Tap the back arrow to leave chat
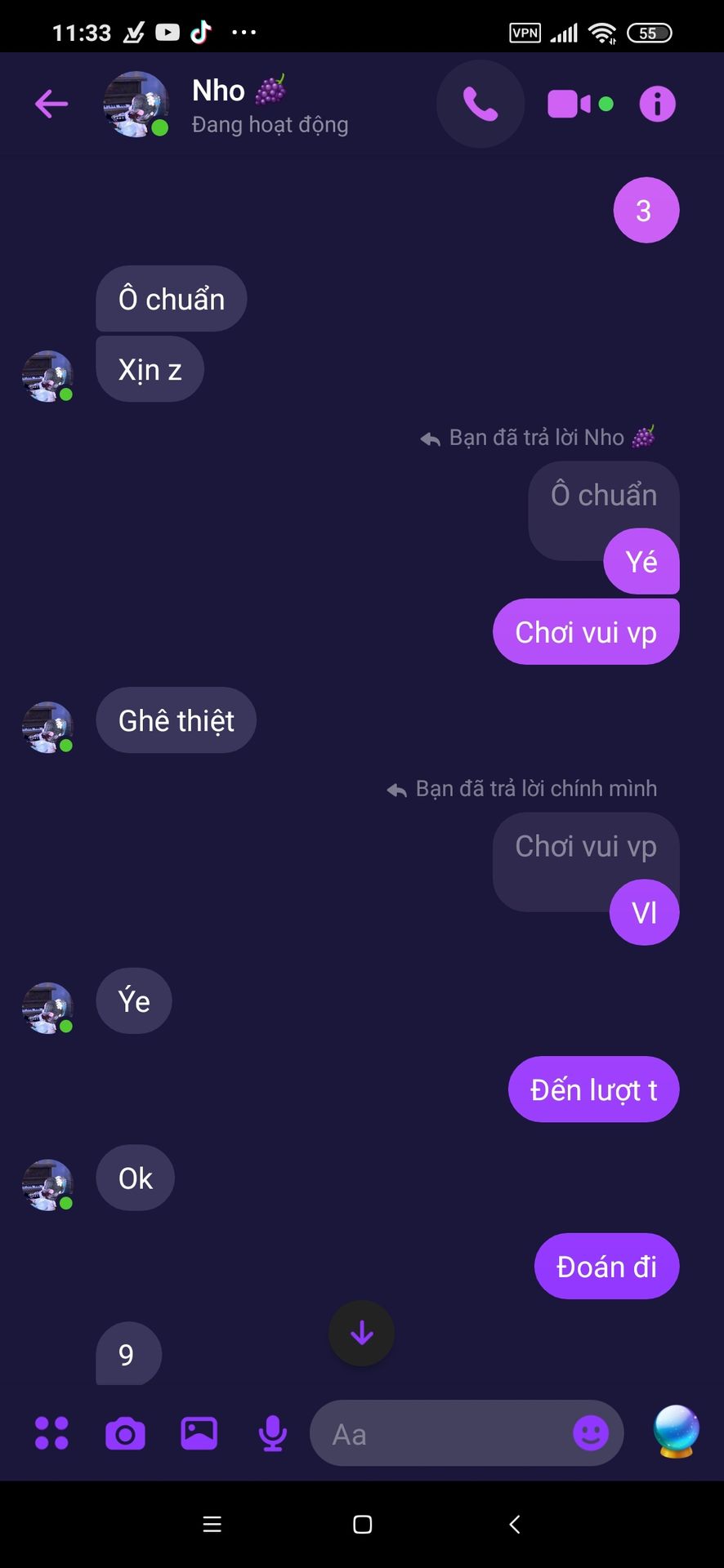This screenshot has width=724, height=1568. (51, 104)
